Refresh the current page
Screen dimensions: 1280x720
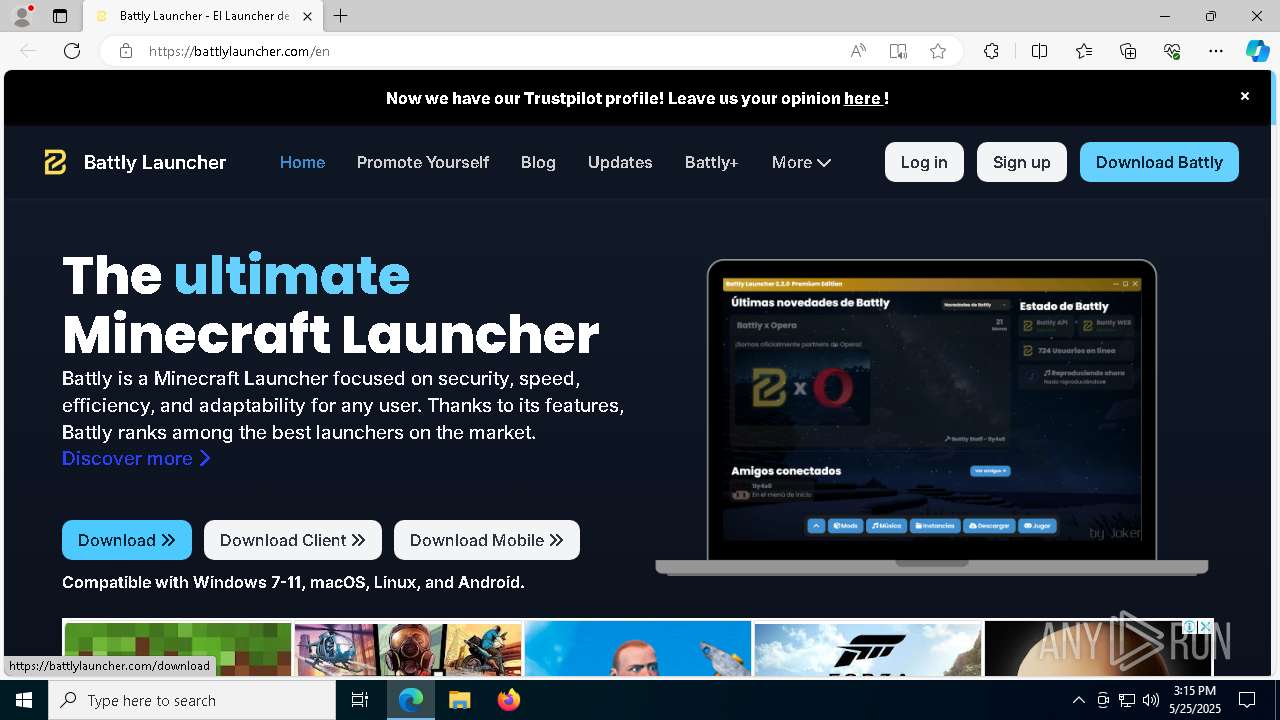point(72,51)
